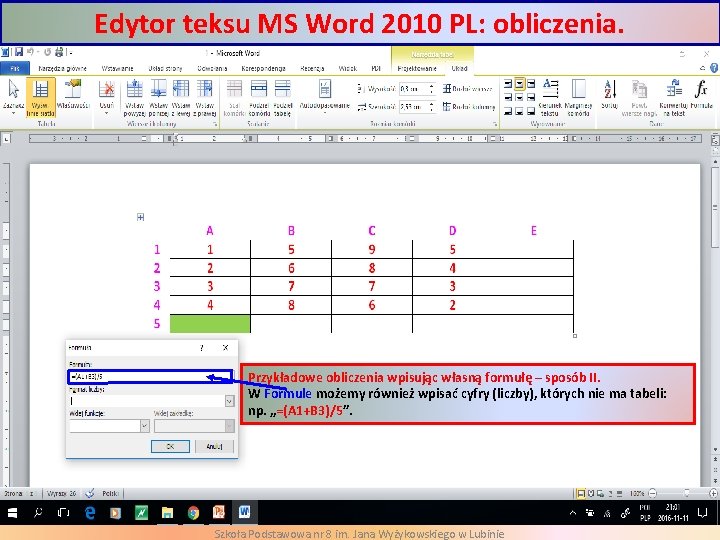Click OK in Formula dialog

click(170, 446)
